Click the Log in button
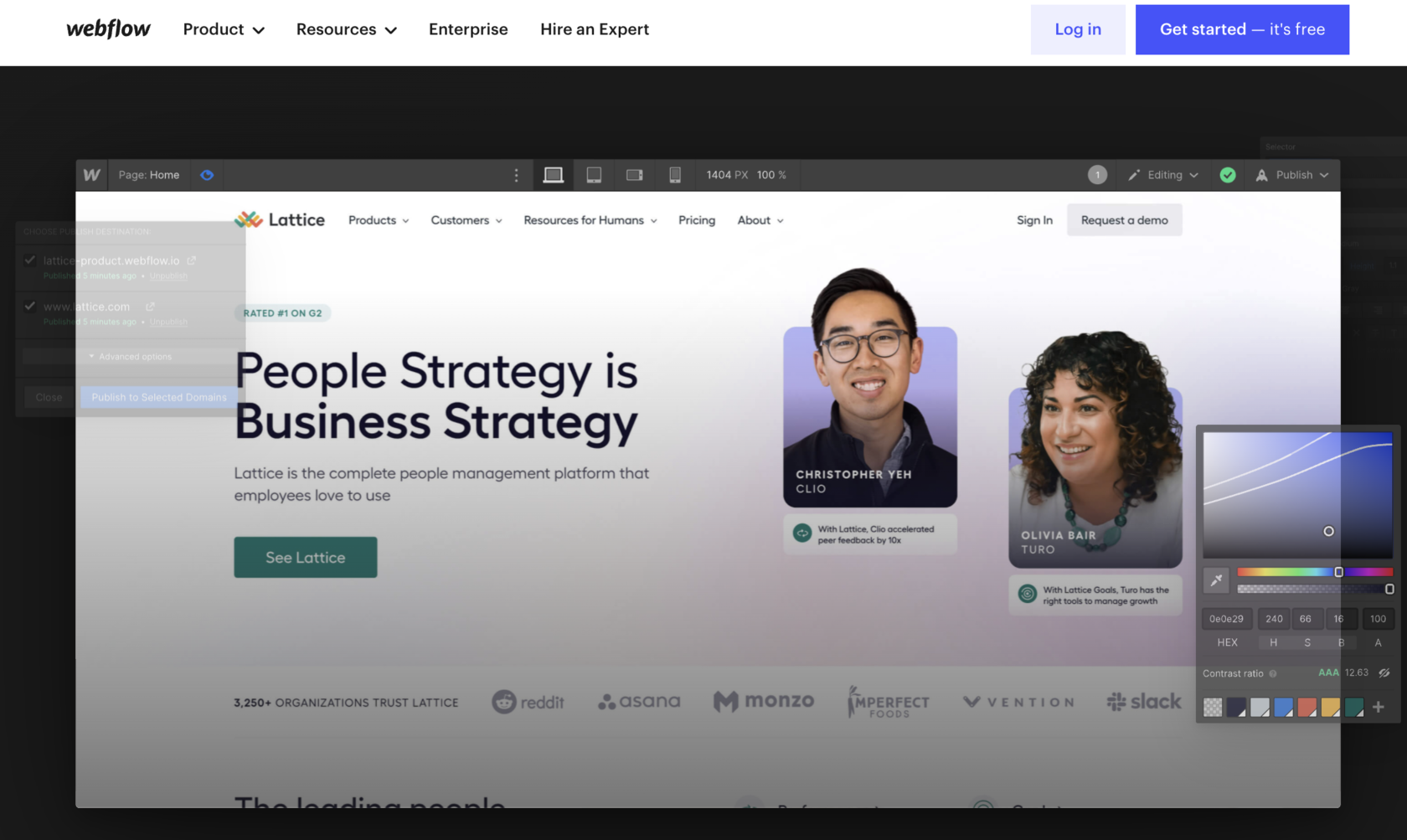Viewport: 1407px width, 840px height. [1078, 29]
